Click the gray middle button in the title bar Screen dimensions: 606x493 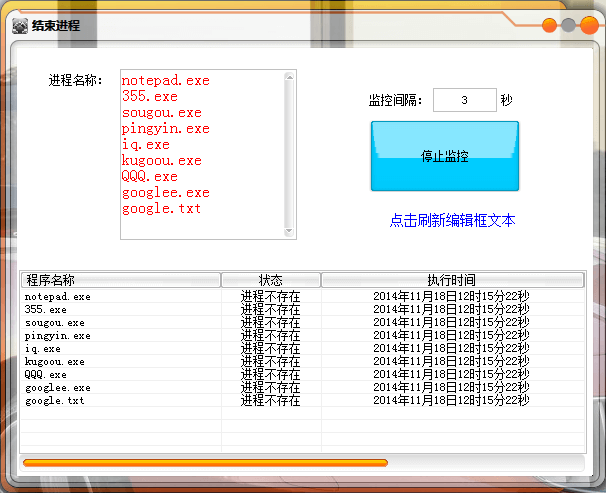pos(568,26)
